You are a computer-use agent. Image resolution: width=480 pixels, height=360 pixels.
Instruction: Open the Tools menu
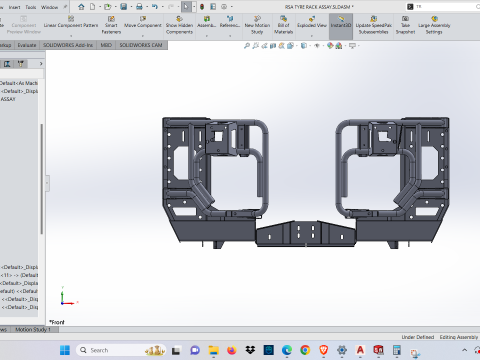point(31,7)
